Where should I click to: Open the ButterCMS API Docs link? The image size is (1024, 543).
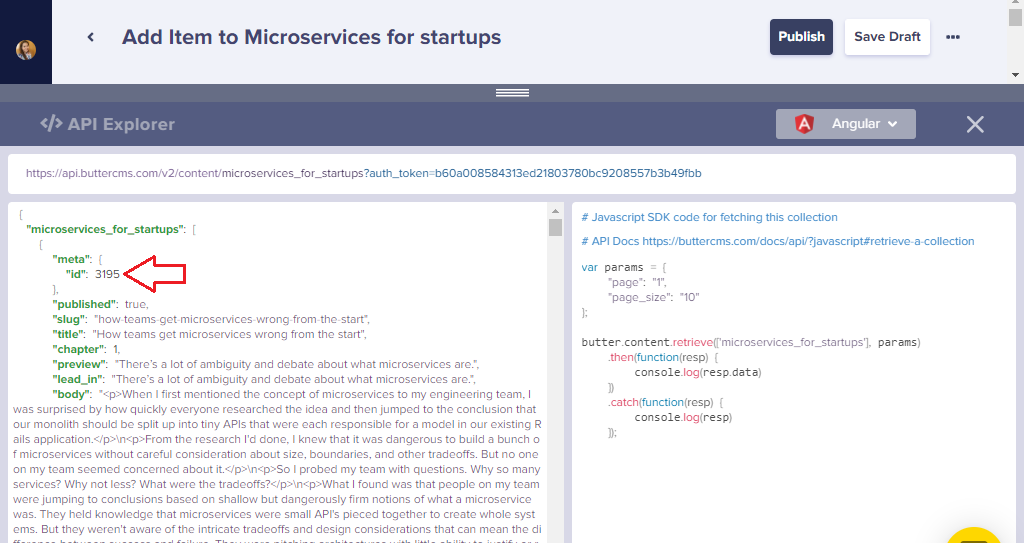click(x=808, y=241)
